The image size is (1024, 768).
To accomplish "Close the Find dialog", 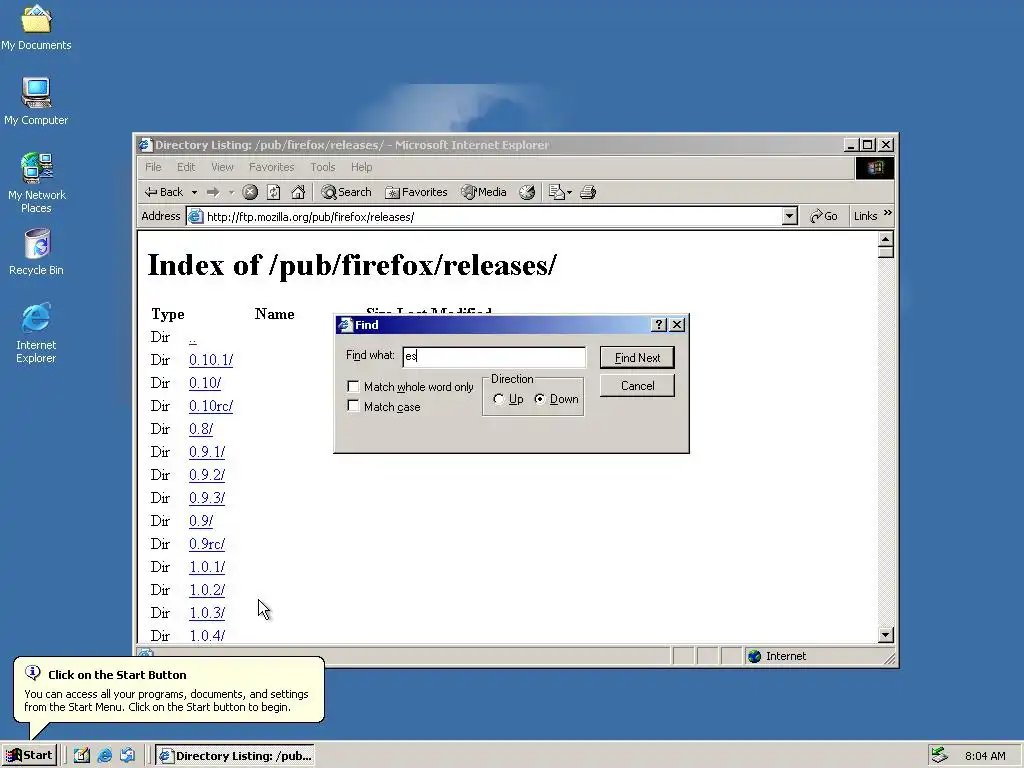I will [677, 325].
